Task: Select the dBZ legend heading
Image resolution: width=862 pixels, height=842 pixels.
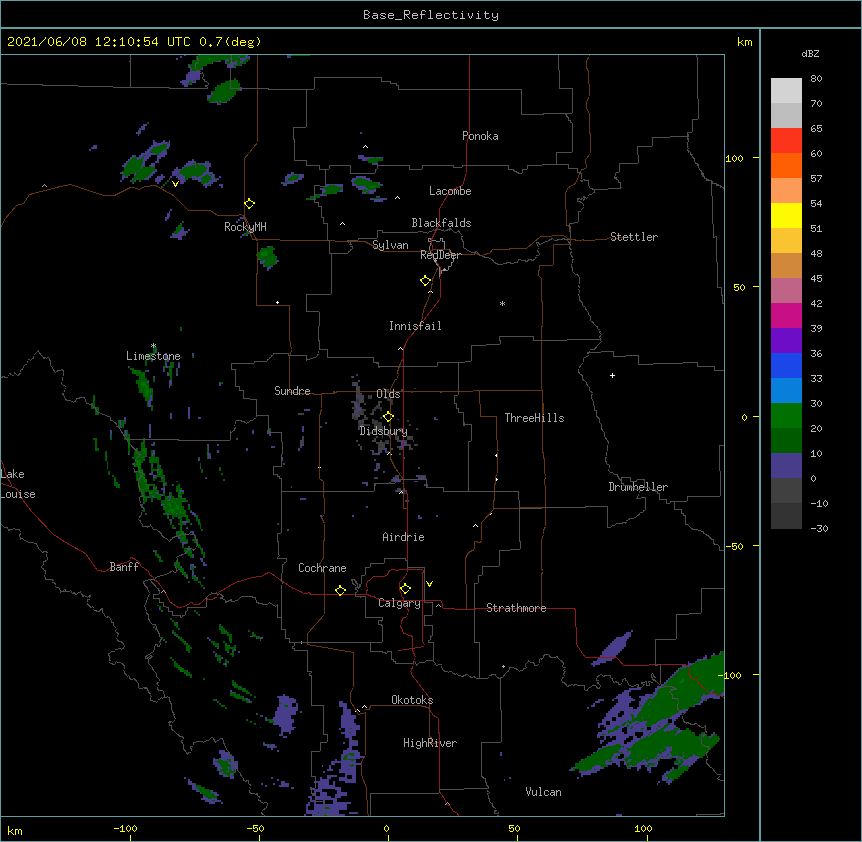Action: pos(810,54)
